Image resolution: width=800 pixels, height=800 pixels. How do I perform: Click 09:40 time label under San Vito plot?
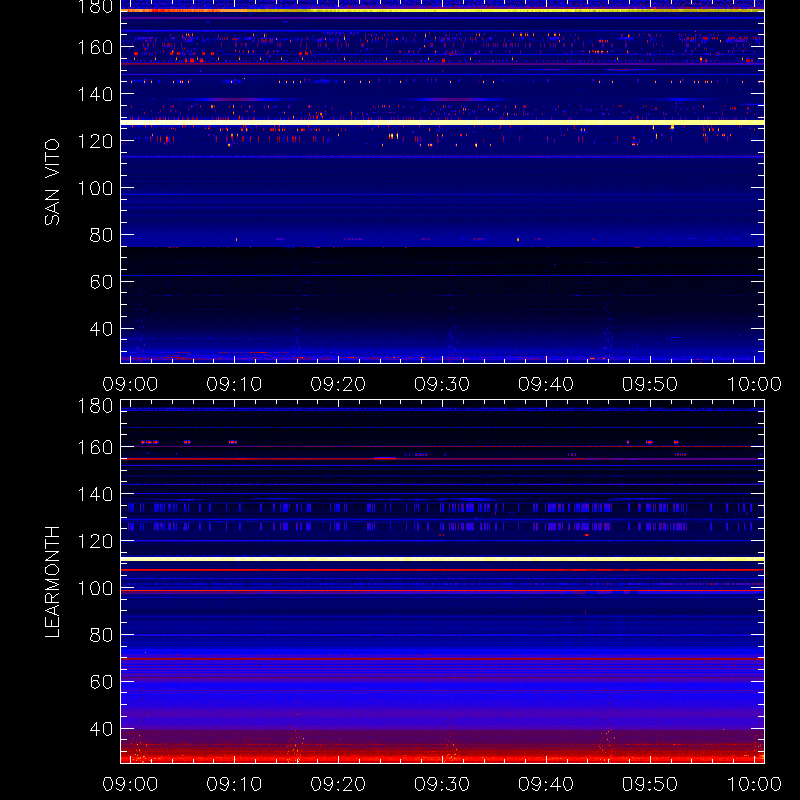(x=546, y=384)
